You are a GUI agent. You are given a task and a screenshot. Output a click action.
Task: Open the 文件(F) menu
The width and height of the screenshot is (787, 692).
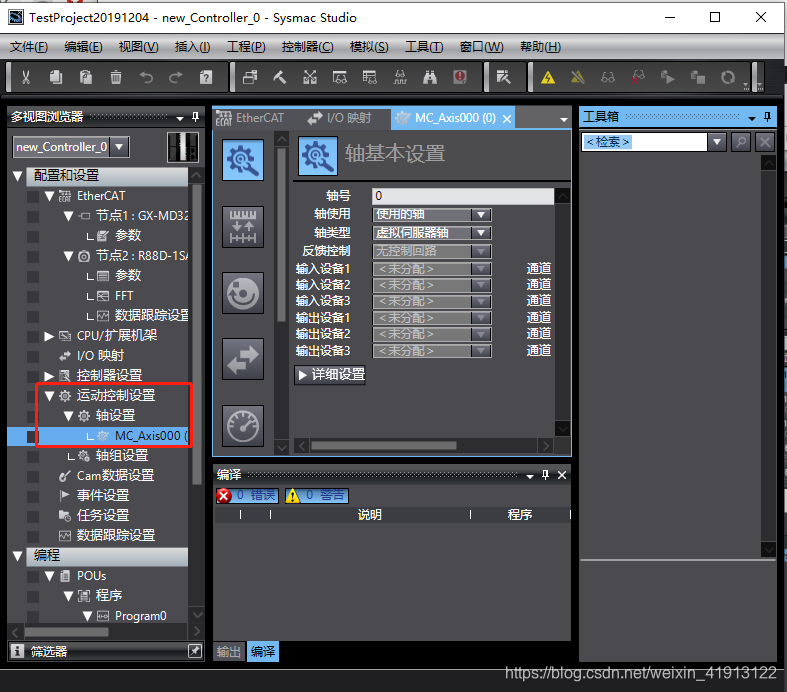(29, 47)
